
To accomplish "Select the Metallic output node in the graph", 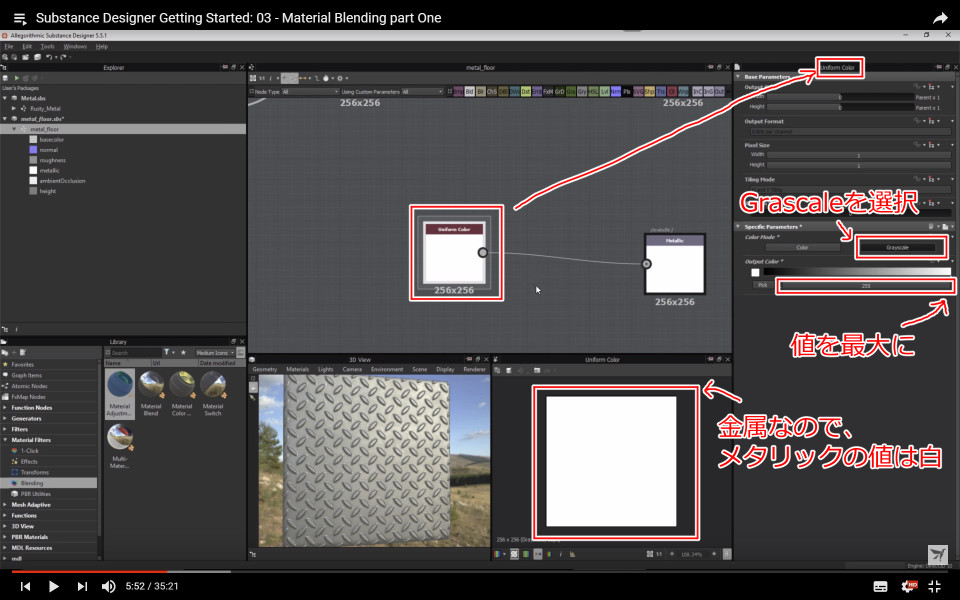I will pyautogui.click(x=675, y=264).
